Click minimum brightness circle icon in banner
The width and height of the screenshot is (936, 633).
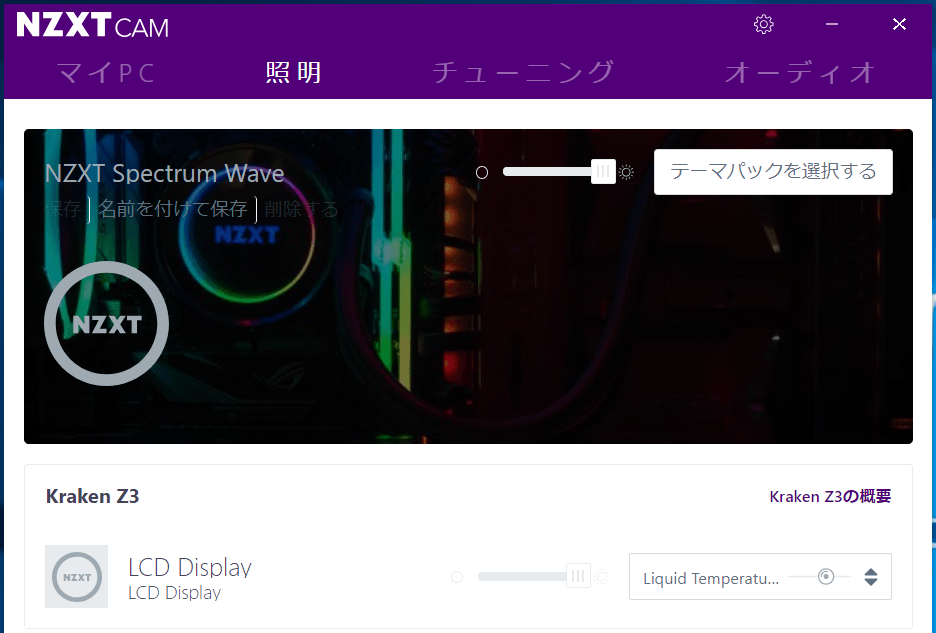tap(482, 173)
